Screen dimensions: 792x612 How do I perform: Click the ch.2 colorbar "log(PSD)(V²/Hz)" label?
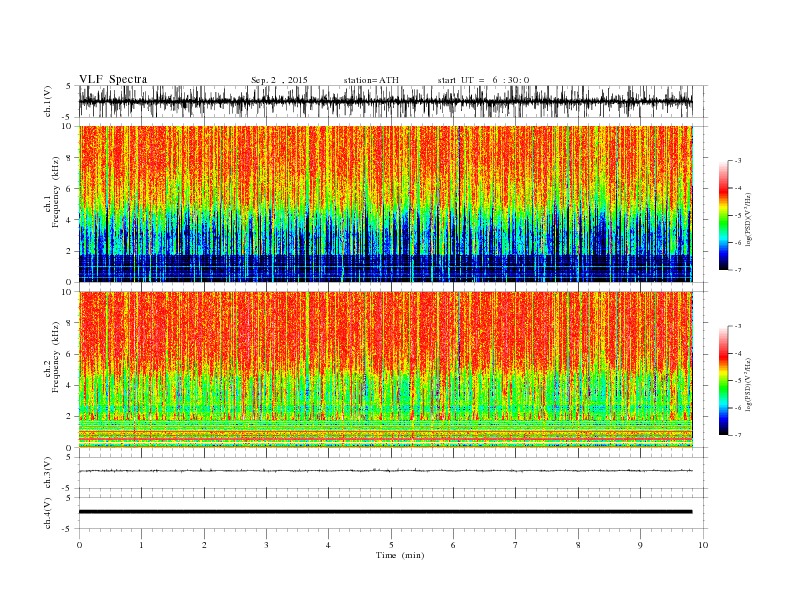[x=749, y=384]
